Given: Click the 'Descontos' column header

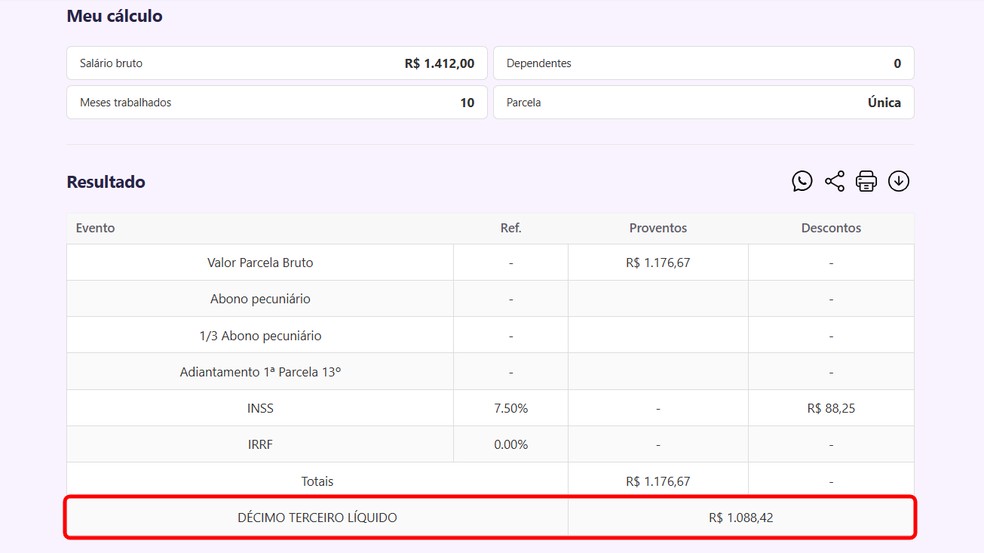Looking at the screenshot, I should tap(831, 228).
